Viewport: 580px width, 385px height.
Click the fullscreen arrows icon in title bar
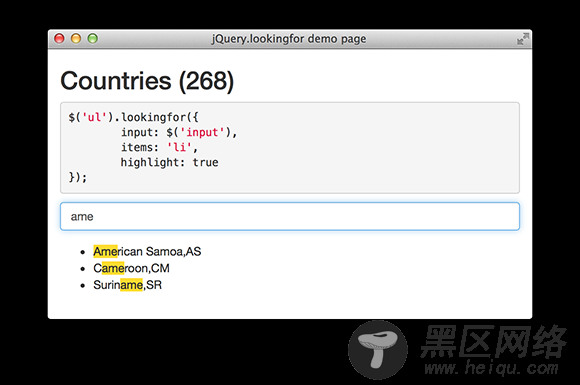pos(523,39)
